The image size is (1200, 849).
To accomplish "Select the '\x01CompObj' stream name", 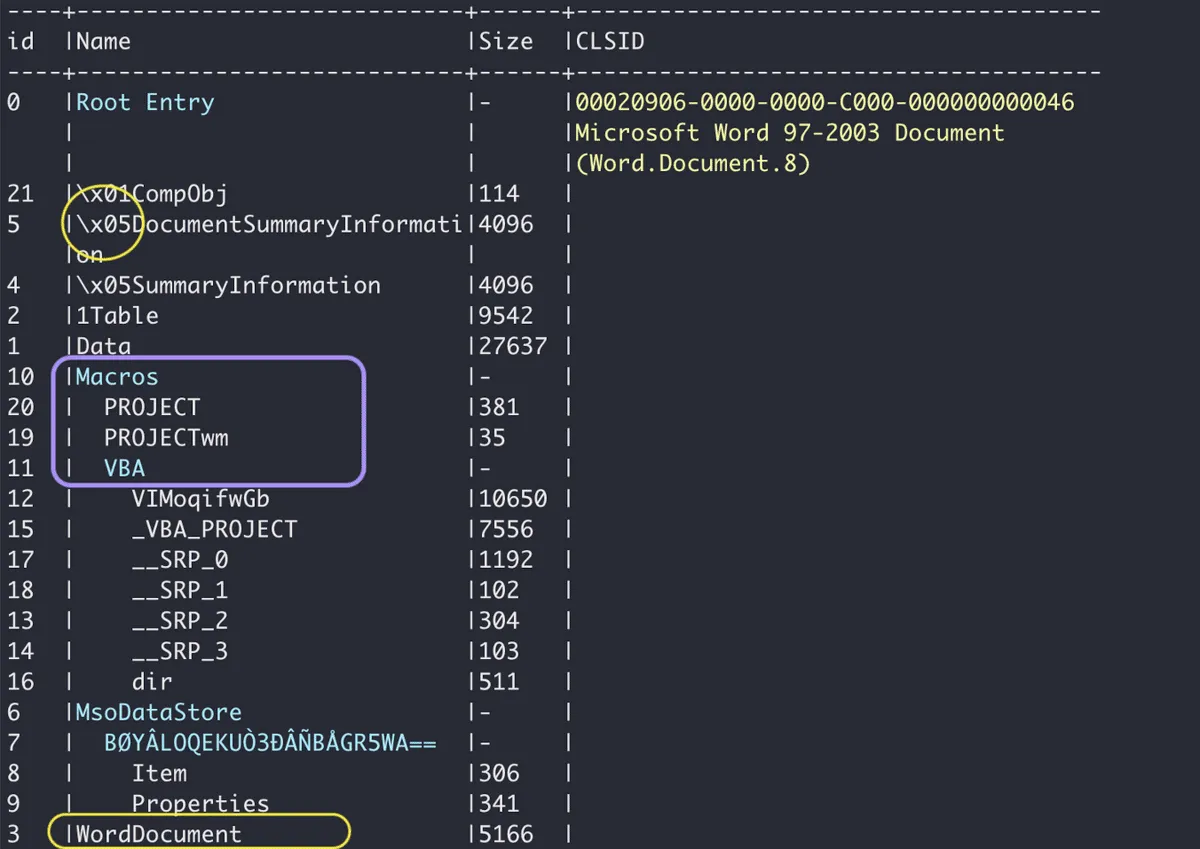I will tap(152, 194).
